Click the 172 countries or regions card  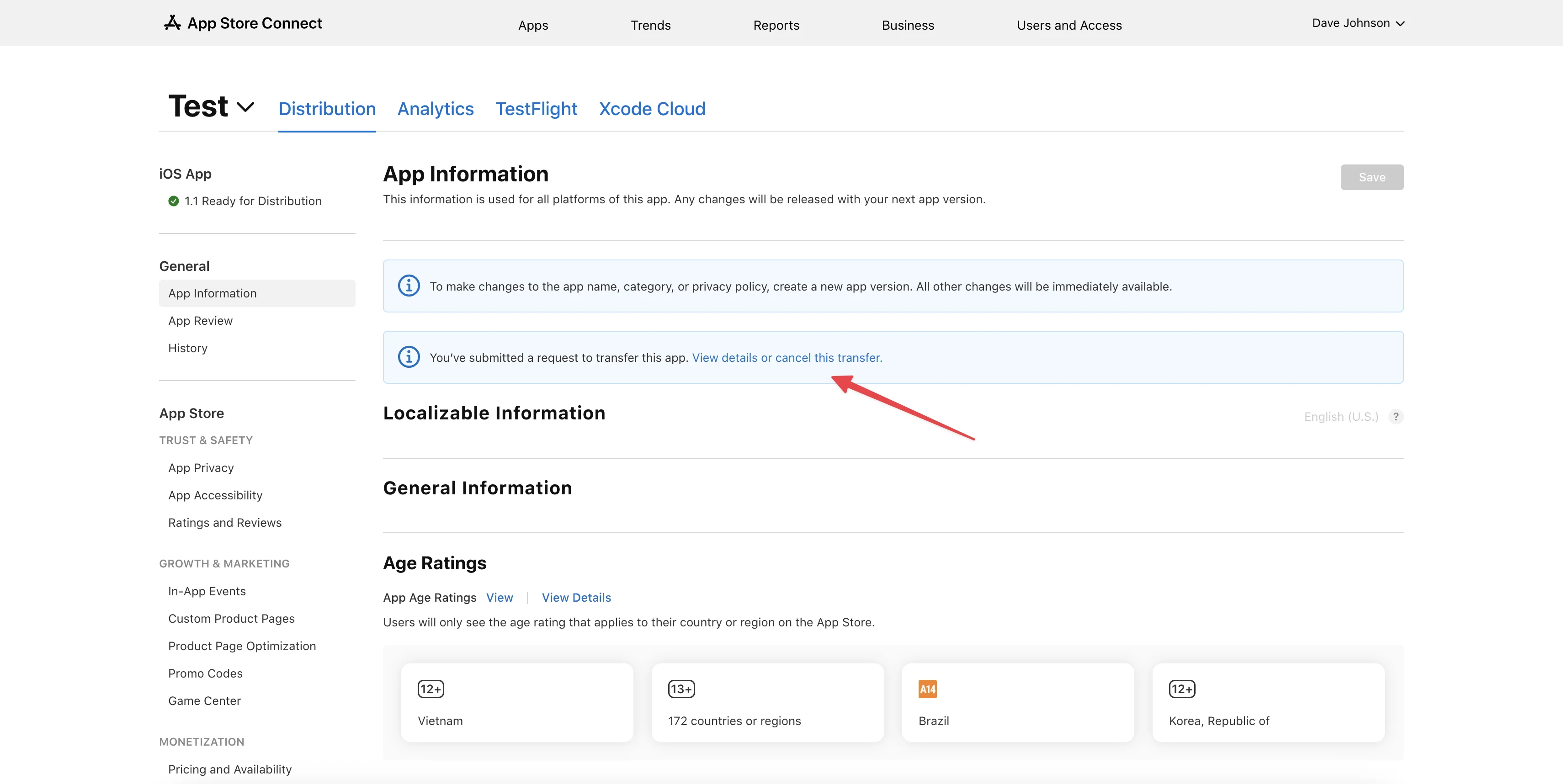tap(767, 702)
